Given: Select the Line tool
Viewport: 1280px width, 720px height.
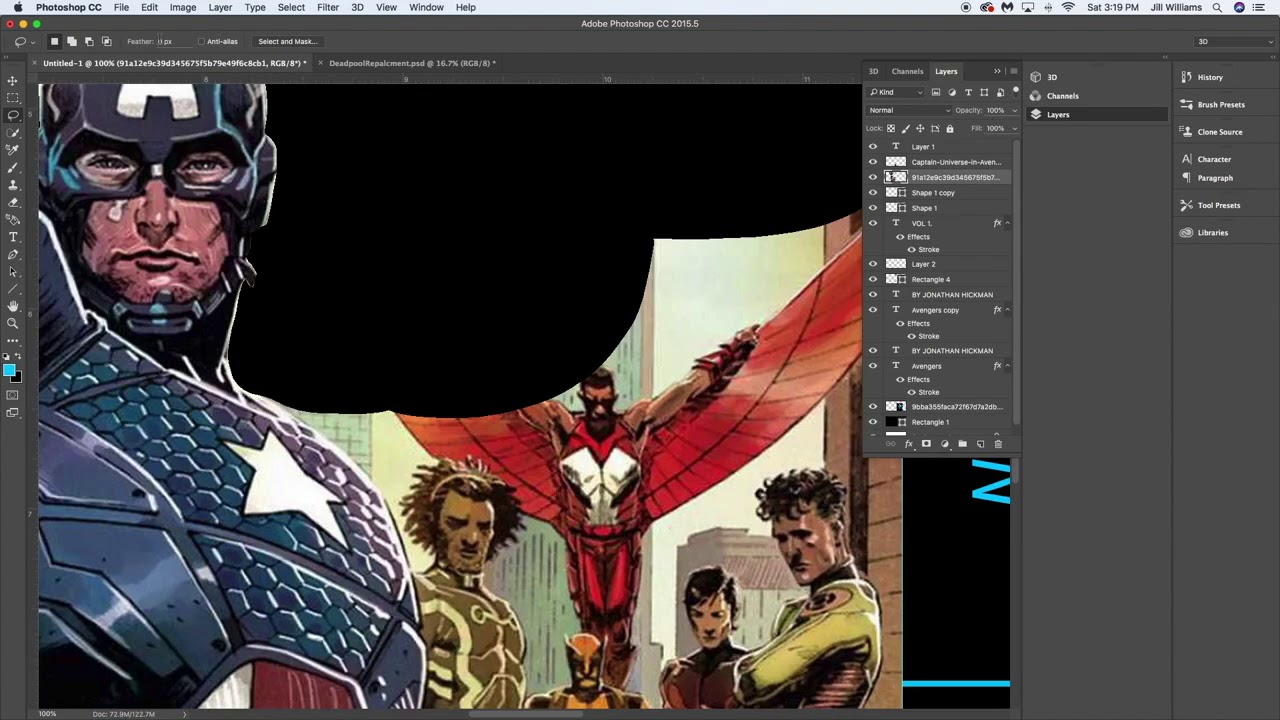Looking at the screenshot, I should coord(13,289).
